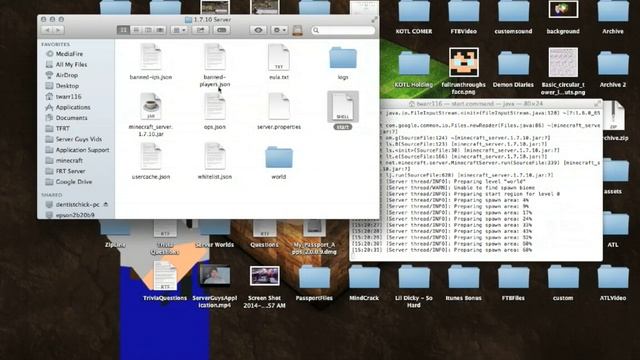Select Itunes Bonus desktop folder
640x360 pixels.
click(x=464, y=277)
